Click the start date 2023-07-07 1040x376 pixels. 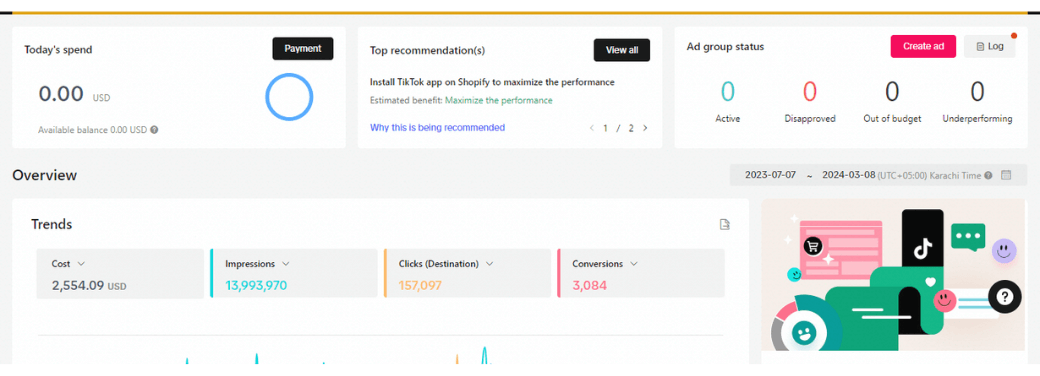[770, 175]
